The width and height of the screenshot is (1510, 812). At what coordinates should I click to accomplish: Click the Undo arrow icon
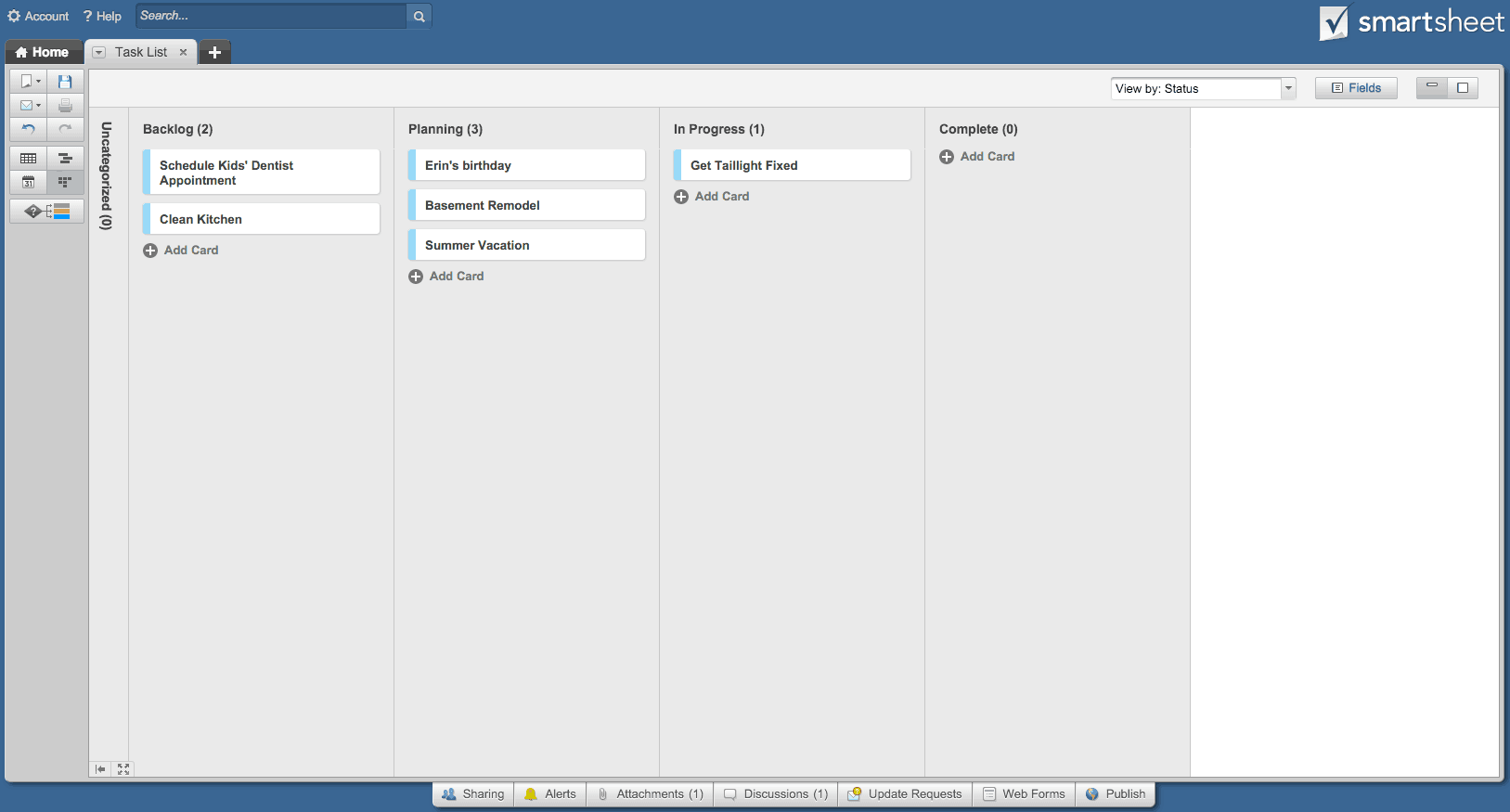[x=28, y=129]
